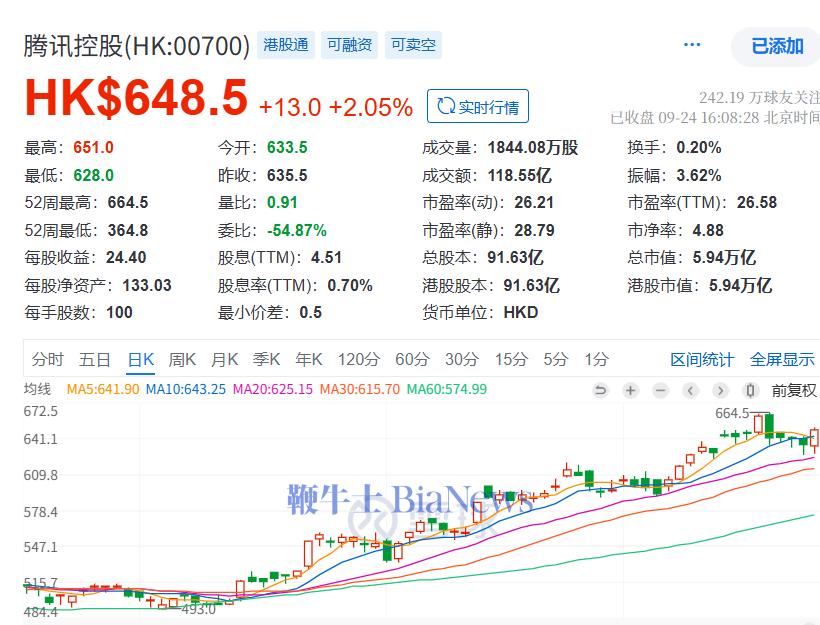Click the chart reset (undo arrow) icon

click(600, 390)
